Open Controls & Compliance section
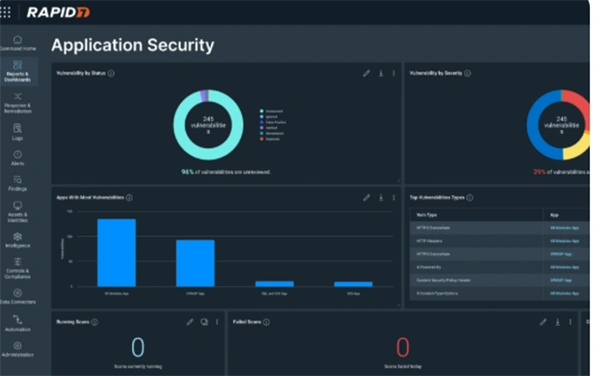The image size is (600, 376). [18, 269]
